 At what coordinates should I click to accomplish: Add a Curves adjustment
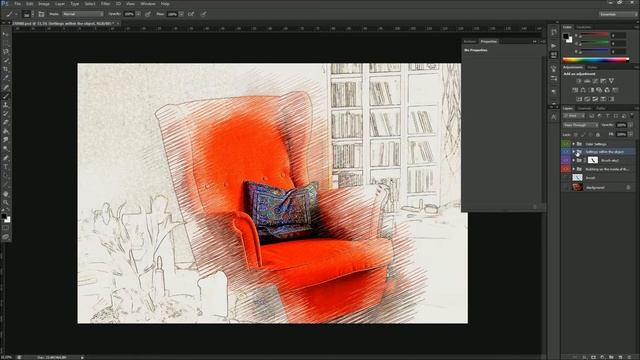pyautogui.click(x=595, y=81)
